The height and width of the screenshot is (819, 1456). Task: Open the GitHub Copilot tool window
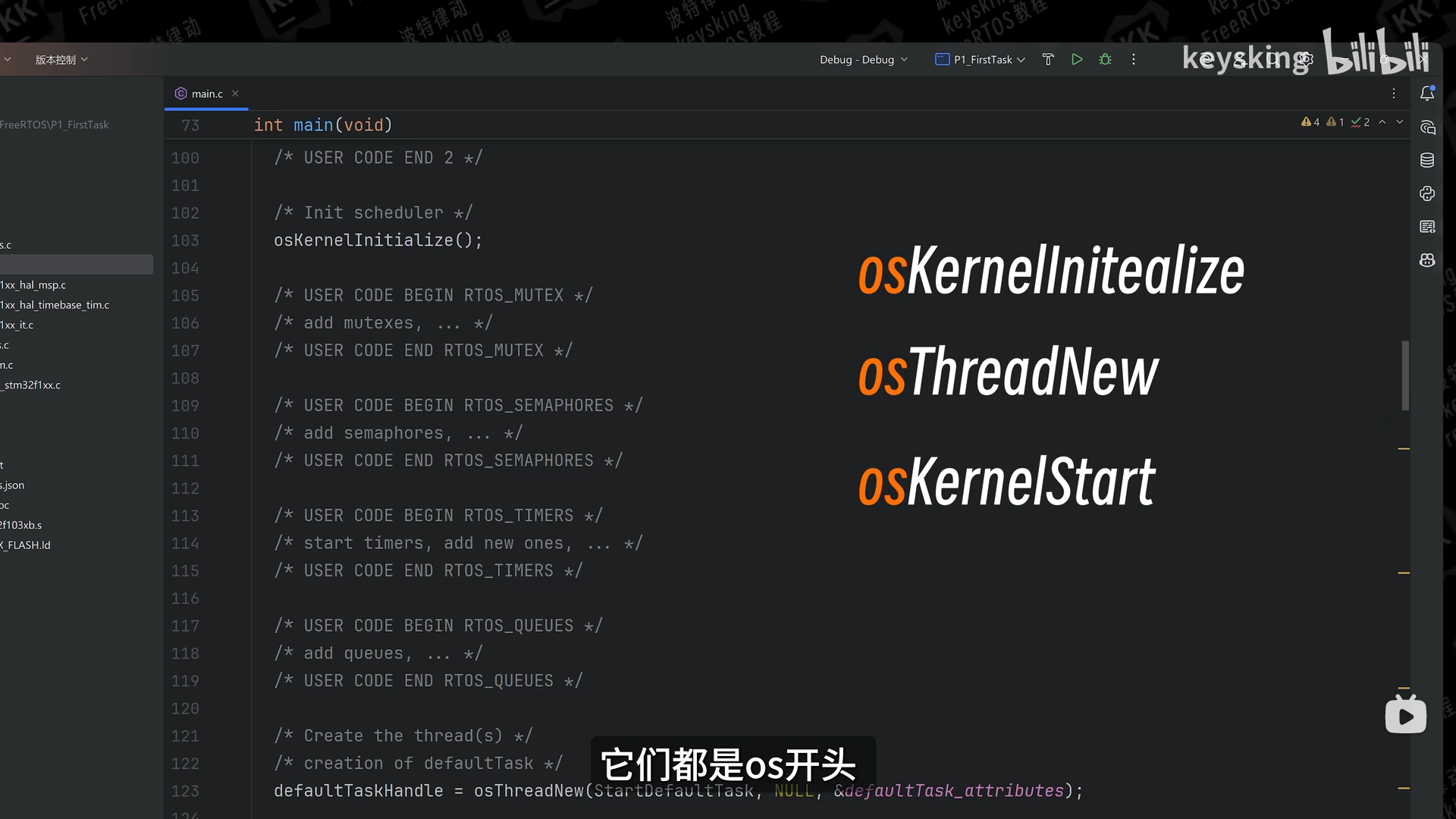coord(1427,260)
